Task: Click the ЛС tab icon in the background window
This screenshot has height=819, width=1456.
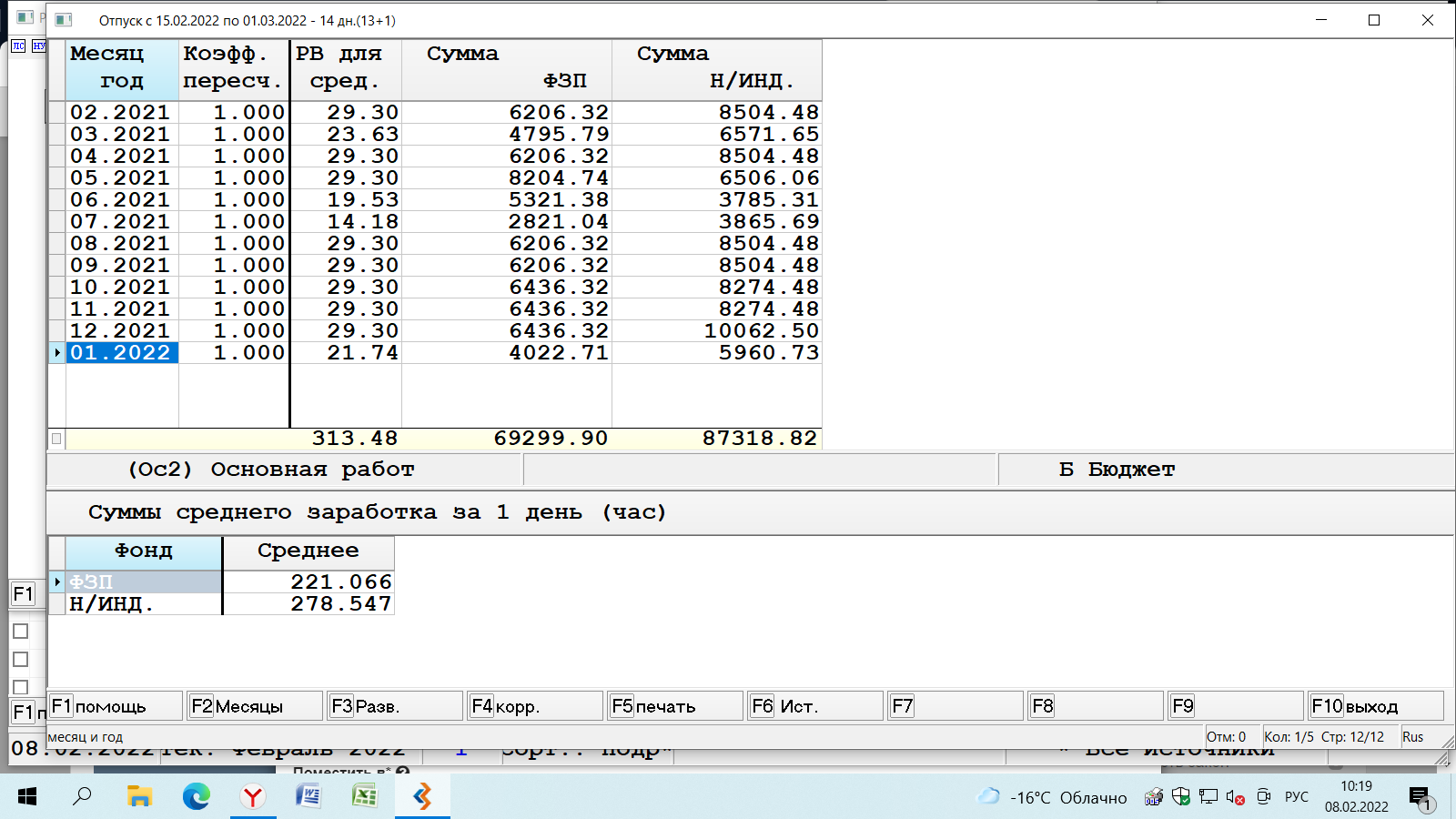Action: [x=19, y=45]
